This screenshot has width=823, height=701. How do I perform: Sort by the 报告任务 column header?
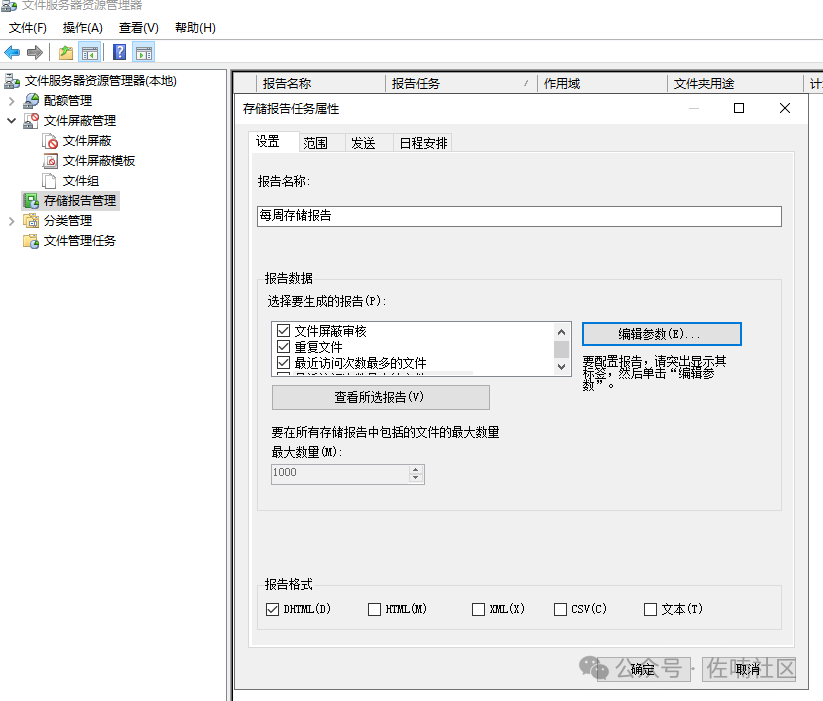coord(461,83)
